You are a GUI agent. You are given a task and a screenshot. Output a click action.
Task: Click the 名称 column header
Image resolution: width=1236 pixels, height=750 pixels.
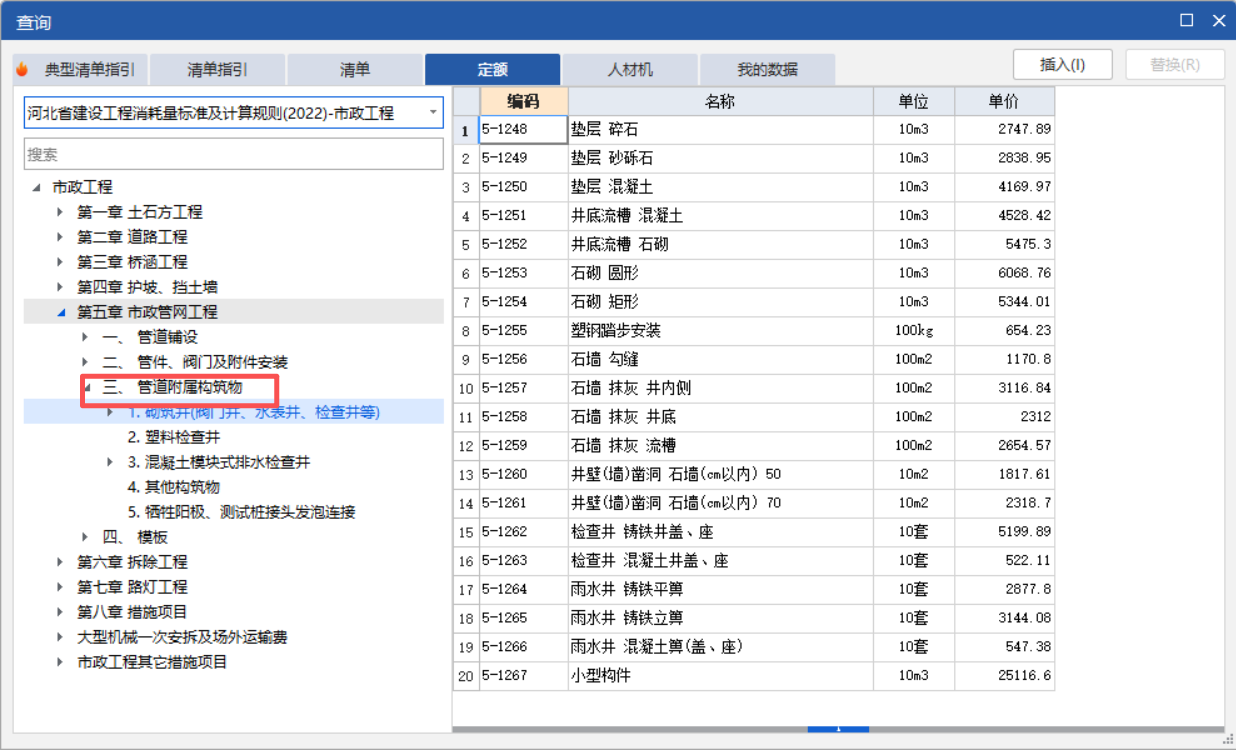click(x=720, y=101)
